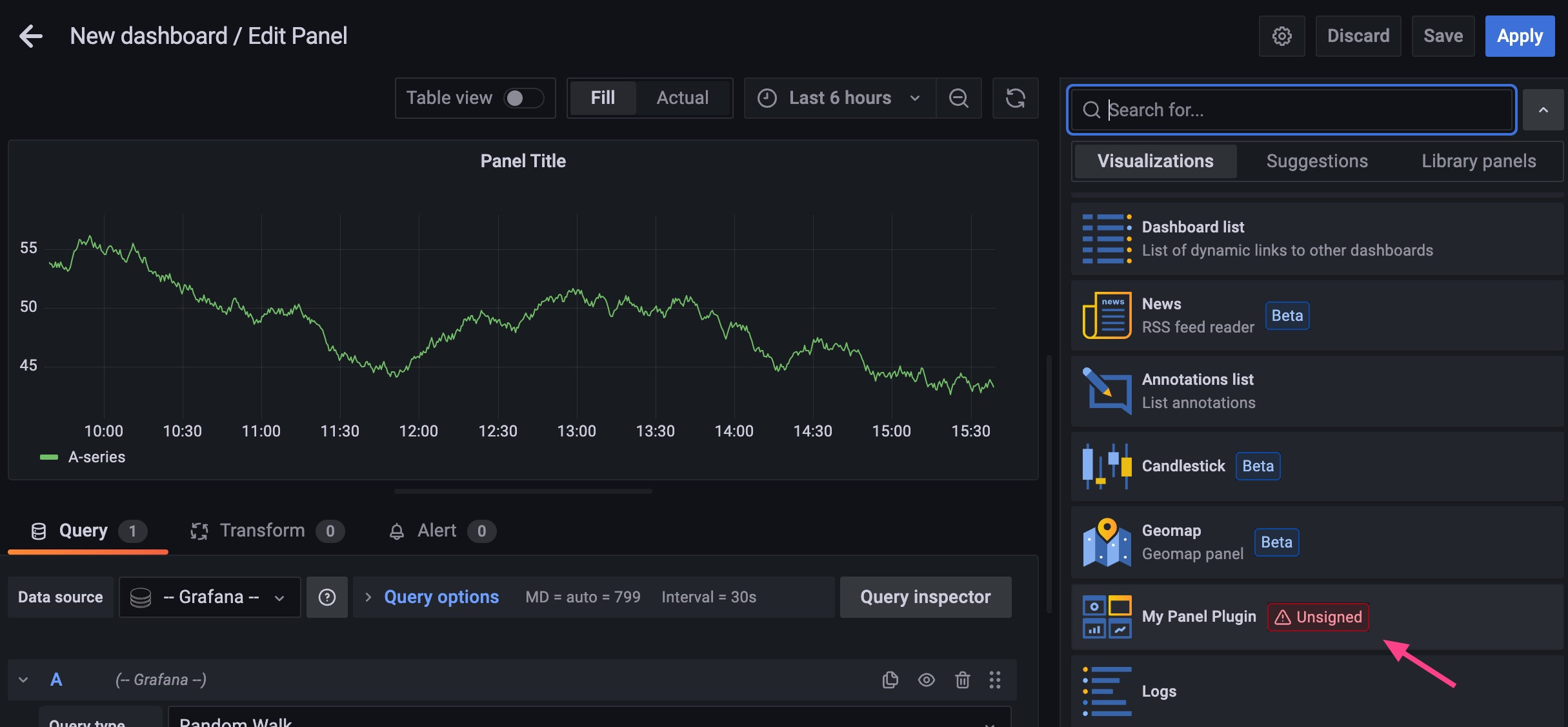Click the back arrow to exit panel editing

click(30, 36)
